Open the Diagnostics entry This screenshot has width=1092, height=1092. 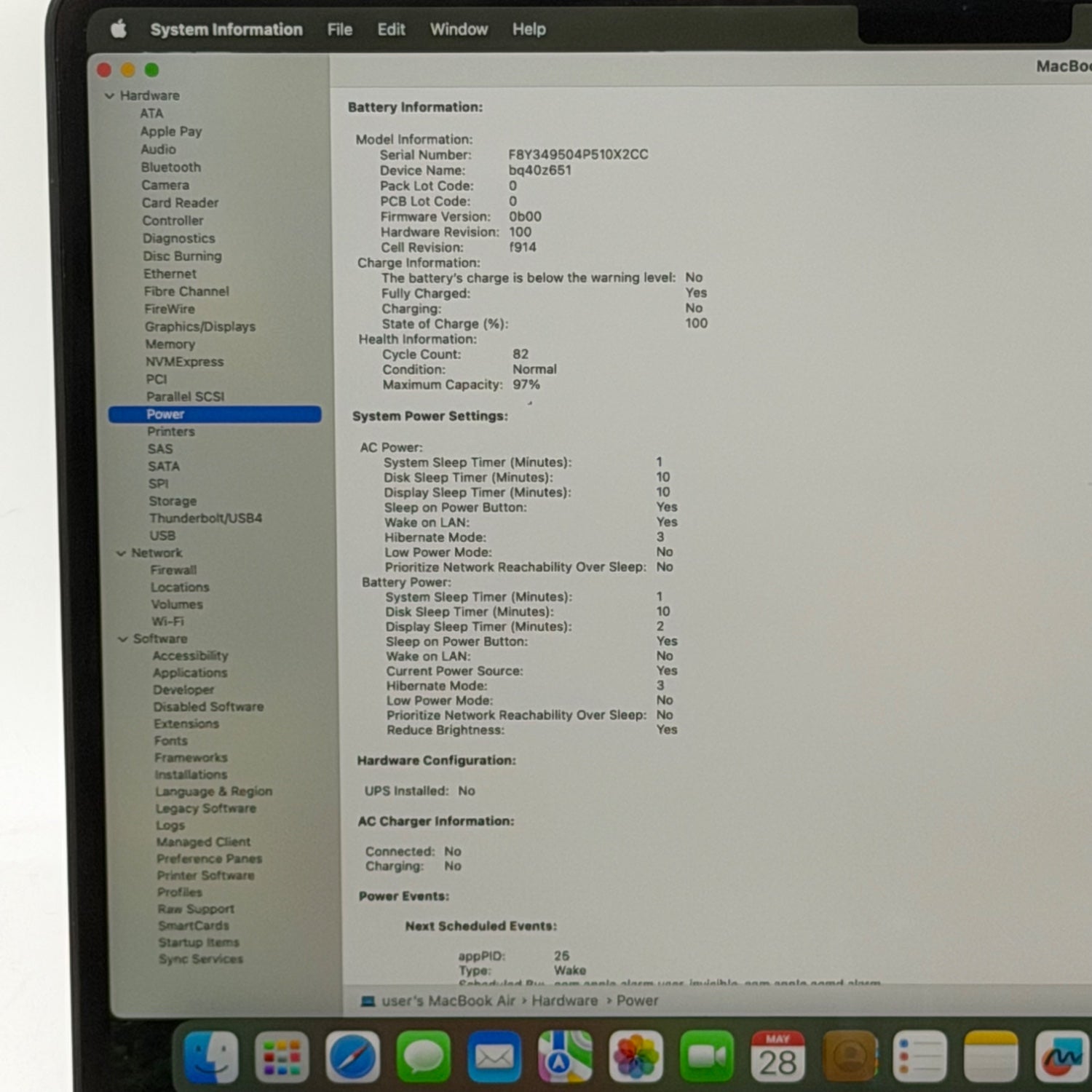tap(178, 239)
